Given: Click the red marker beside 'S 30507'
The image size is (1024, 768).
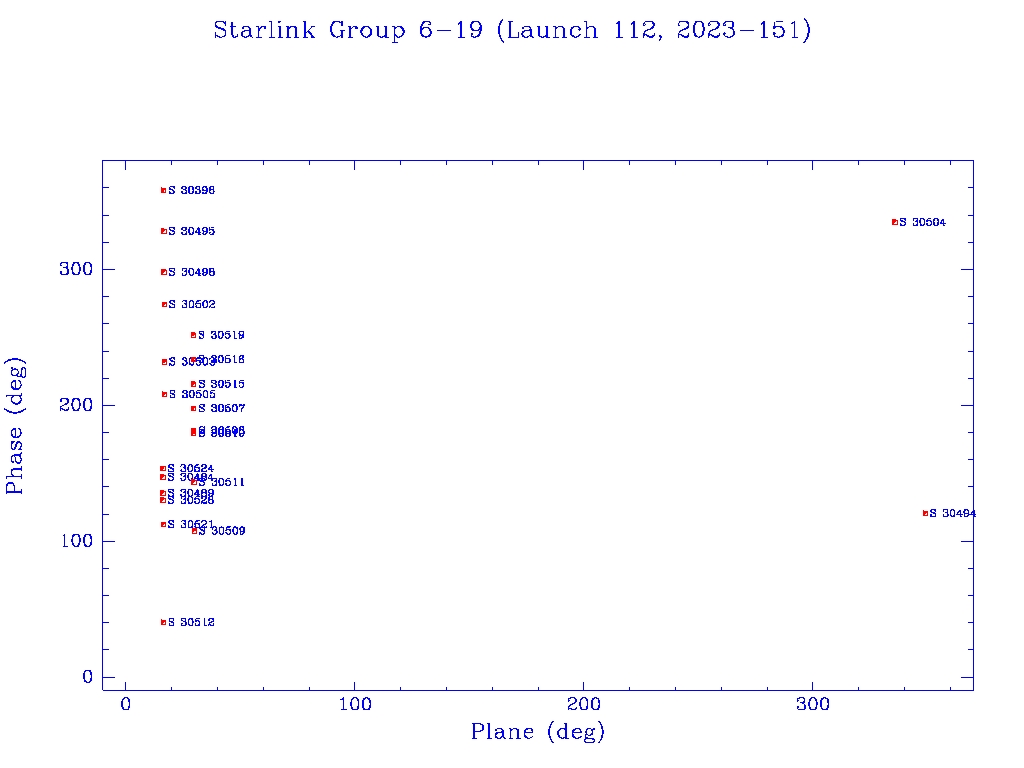Looking at the screenshot, I should click(193, 408).
